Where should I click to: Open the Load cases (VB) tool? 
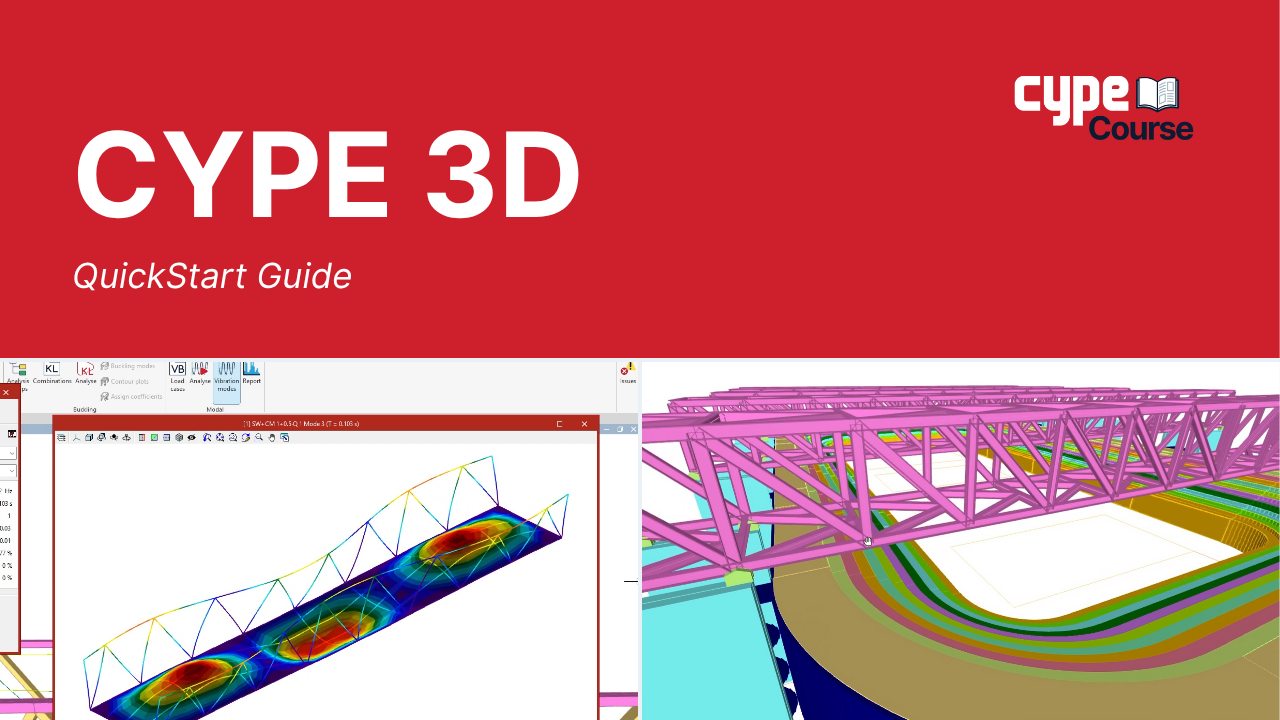178,374
